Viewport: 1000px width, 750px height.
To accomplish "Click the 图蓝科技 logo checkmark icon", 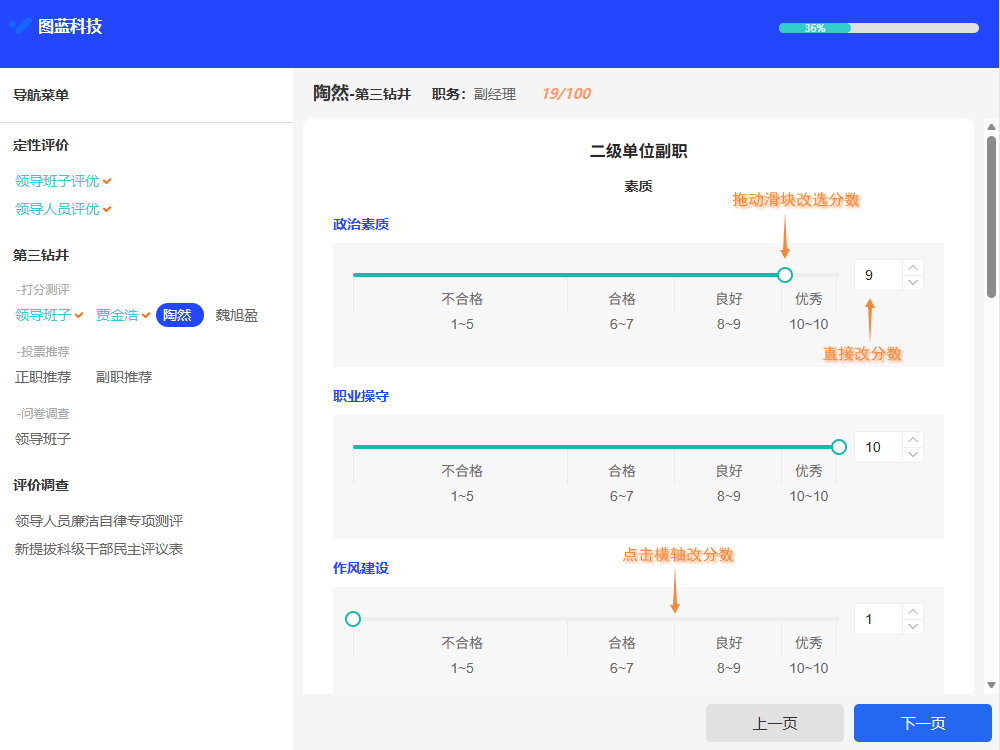I will 18,24.
